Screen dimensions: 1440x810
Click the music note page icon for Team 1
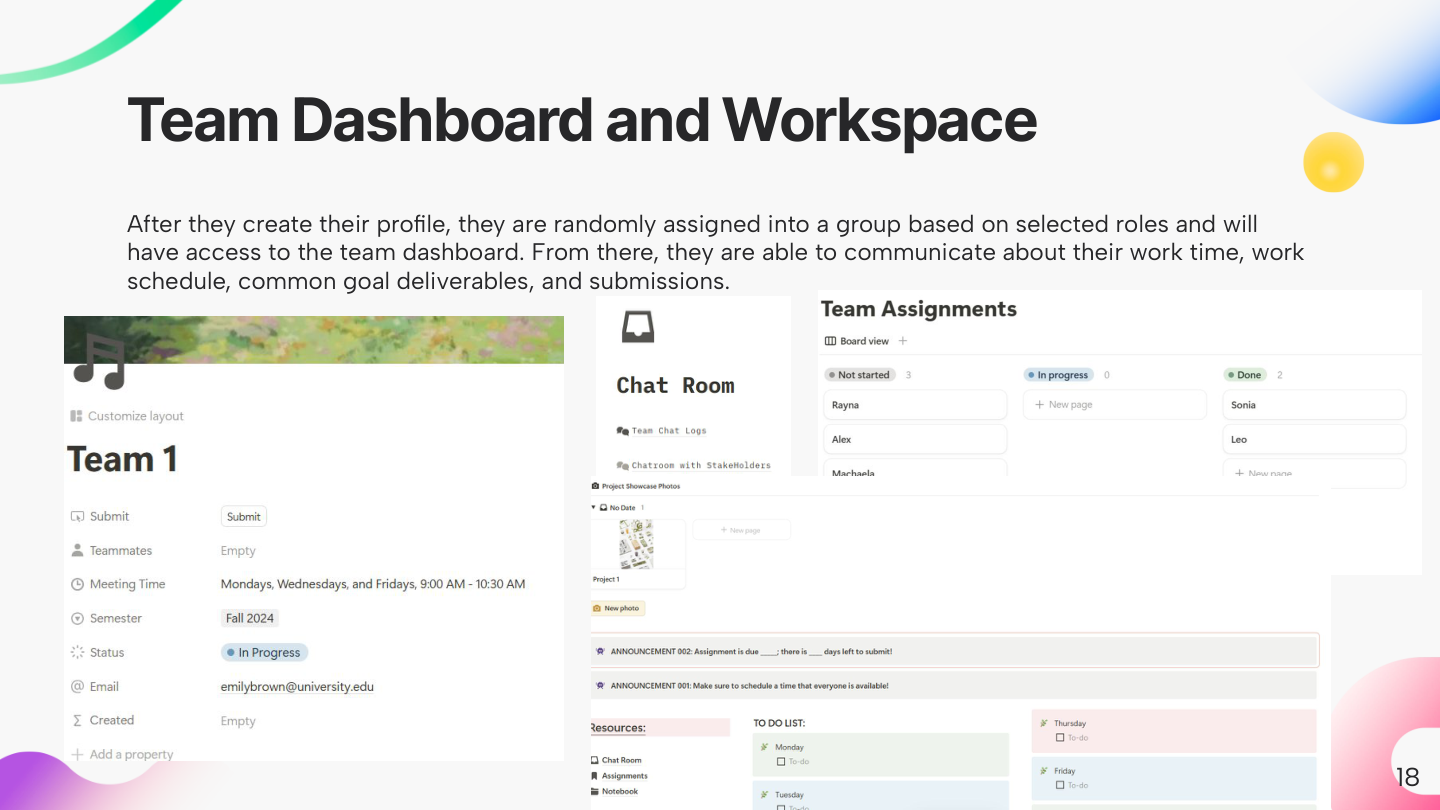coord(99,361)
